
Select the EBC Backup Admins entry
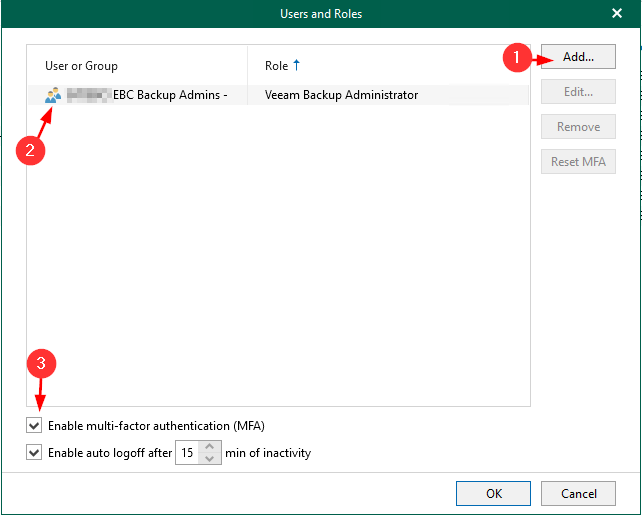150,96
